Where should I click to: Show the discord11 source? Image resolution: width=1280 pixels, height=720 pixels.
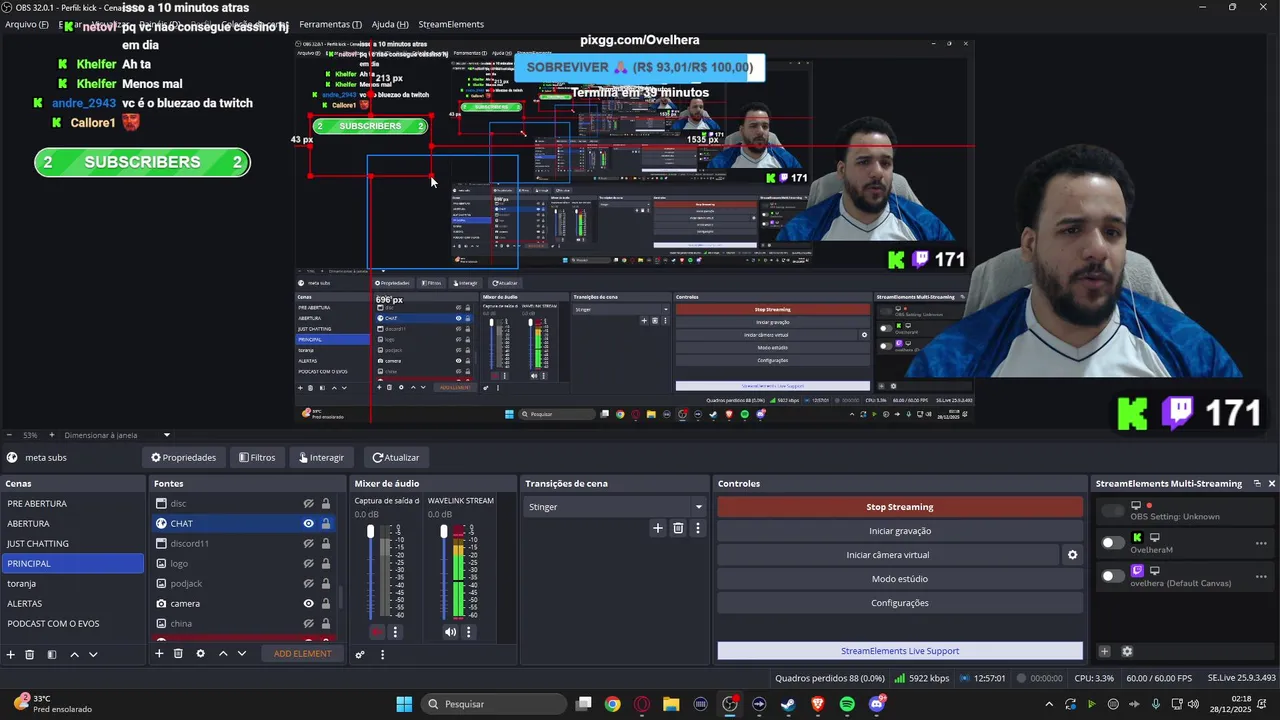pyautogui.click(x=309, y=544)
